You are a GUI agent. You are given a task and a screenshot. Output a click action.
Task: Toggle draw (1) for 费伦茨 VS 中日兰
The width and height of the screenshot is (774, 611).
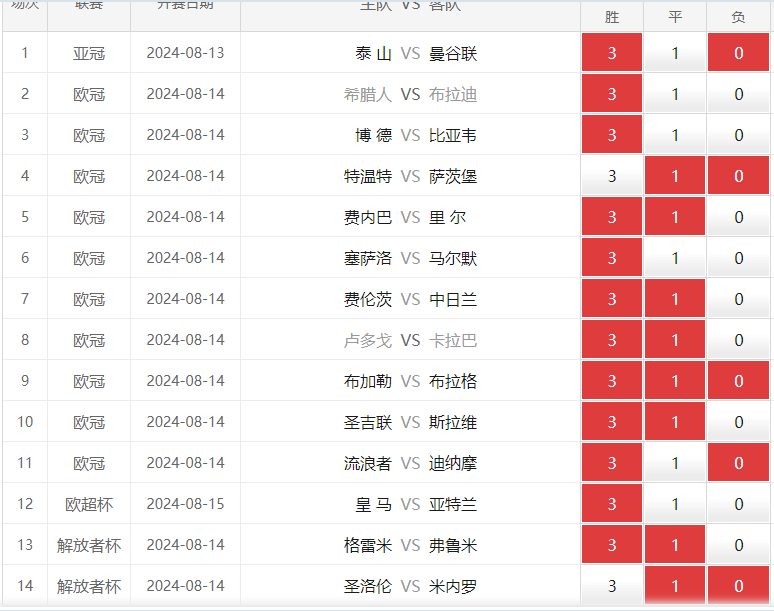click(x=675, y=298)
